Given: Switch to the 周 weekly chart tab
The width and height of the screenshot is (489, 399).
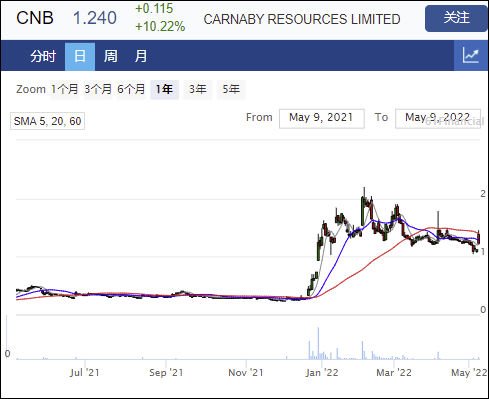Looking at the screenshot, I should [x=110, y=56].
